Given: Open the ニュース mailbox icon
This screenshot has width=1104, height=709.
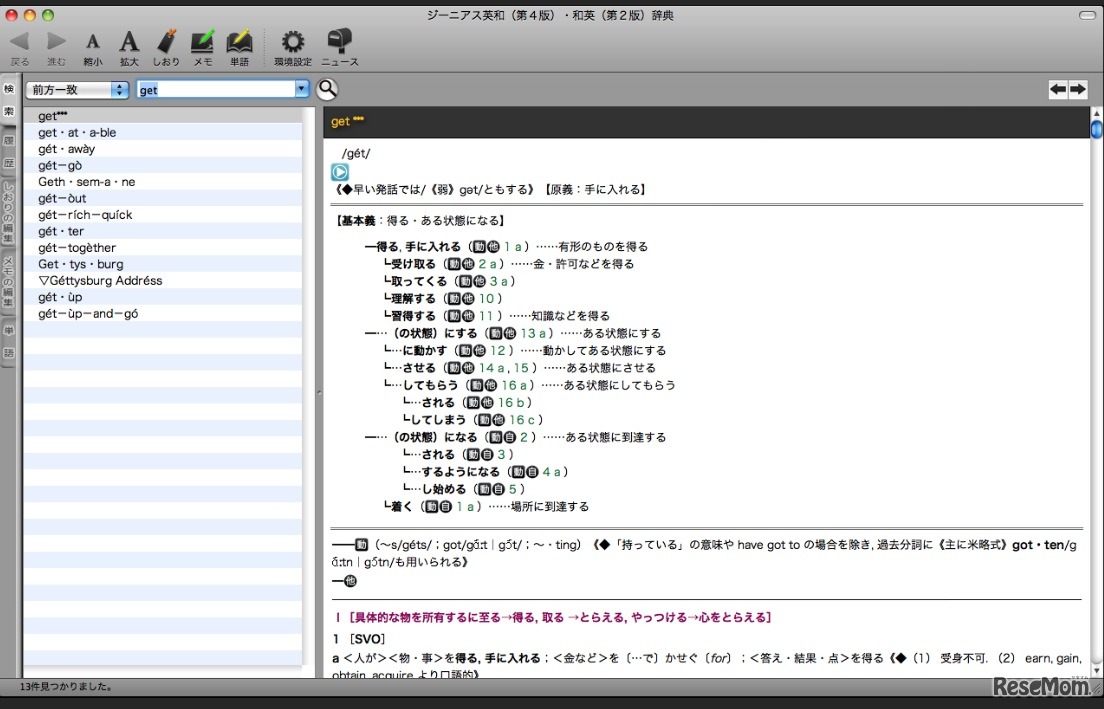Looking at the screenshot, I should (340, 42).
